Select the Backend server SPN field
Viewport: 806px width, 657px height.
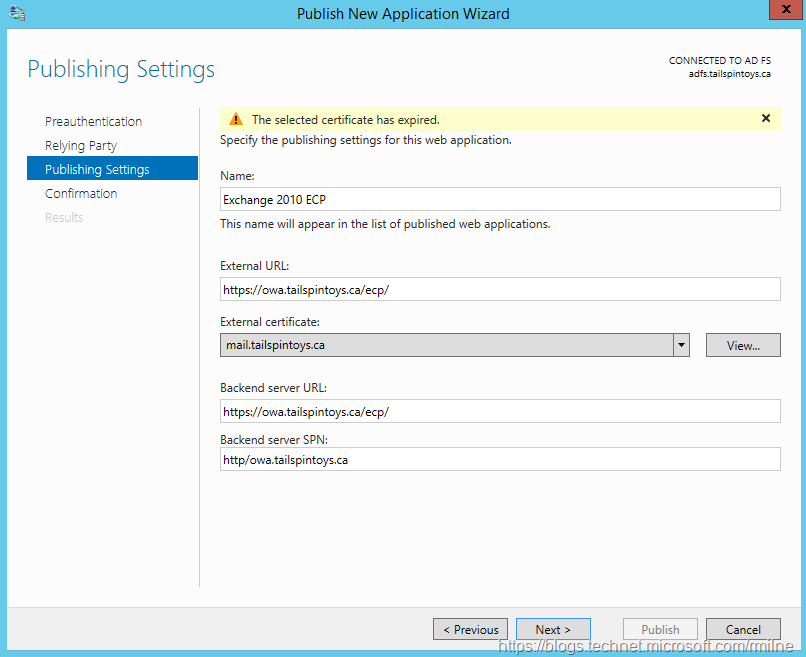[500, 459]
